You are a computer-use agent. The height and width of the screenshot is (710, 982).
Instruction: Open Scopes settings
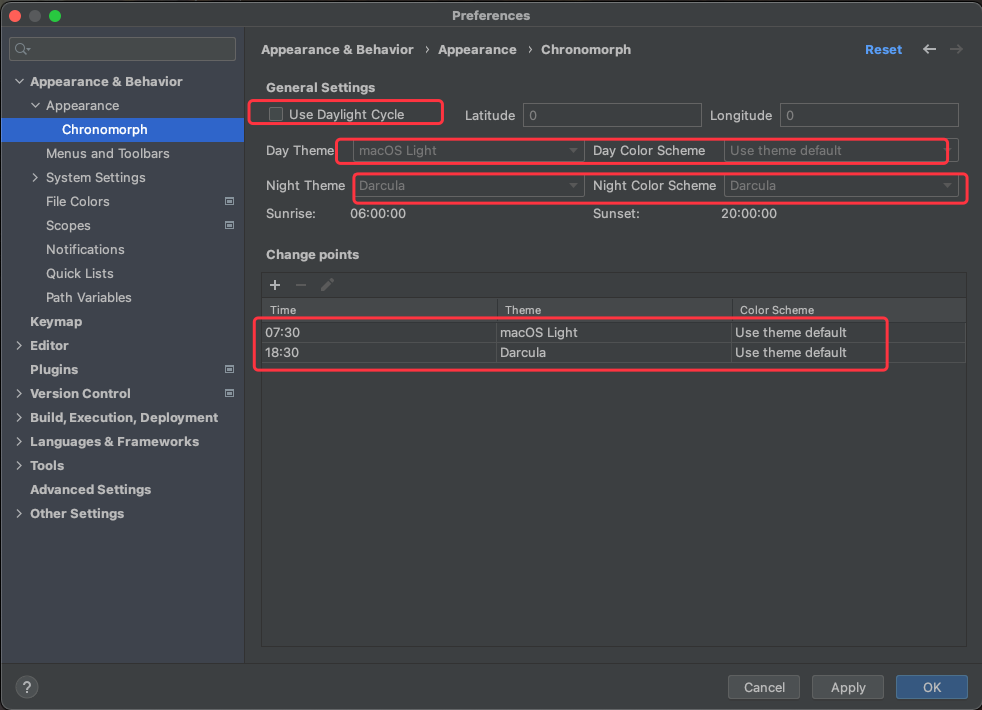tap(68, 225)
